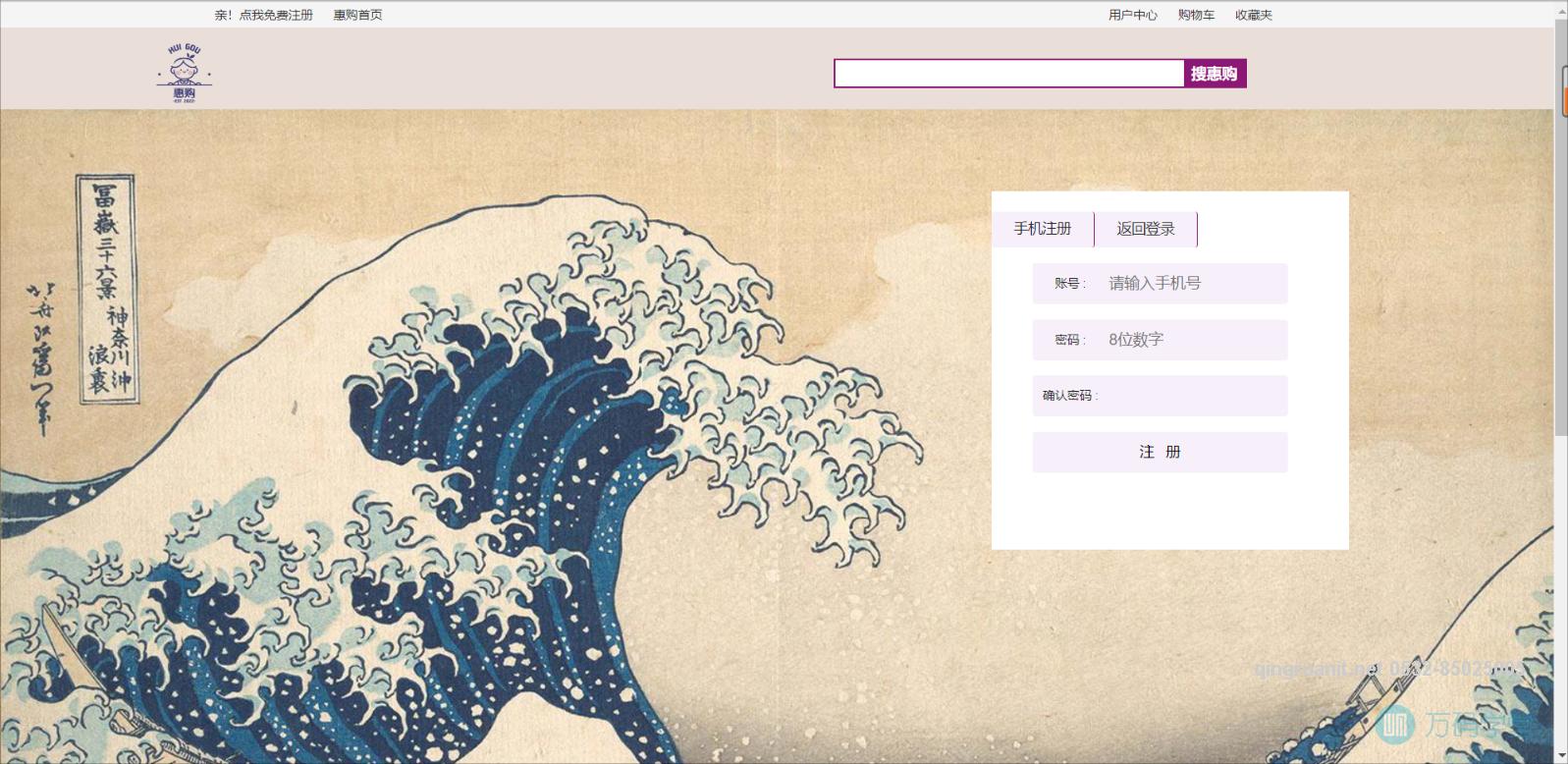Click the 搜惠购 search button

1215,74
